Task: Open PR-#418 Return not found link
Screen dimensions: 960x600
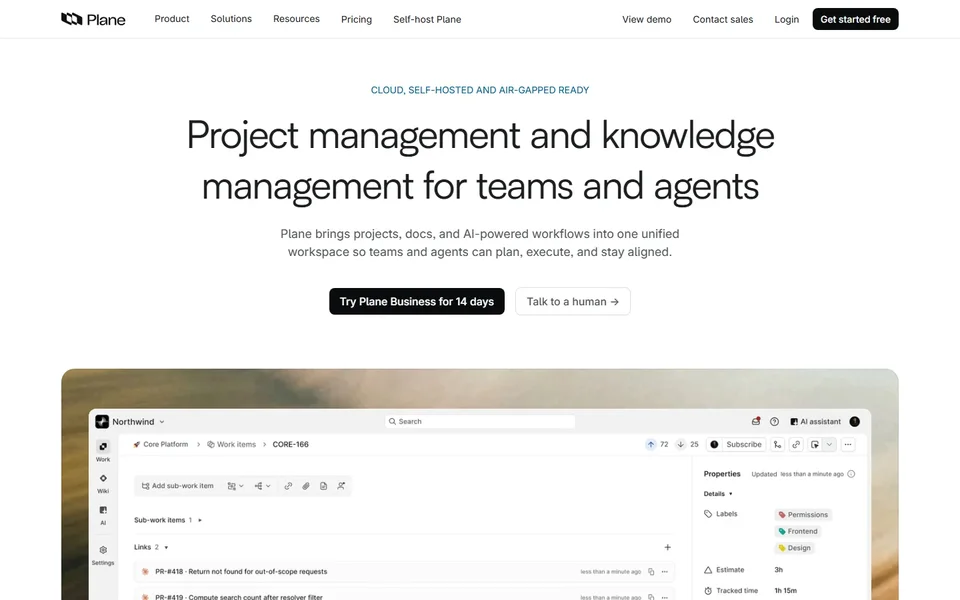Action: click(241, 572)
